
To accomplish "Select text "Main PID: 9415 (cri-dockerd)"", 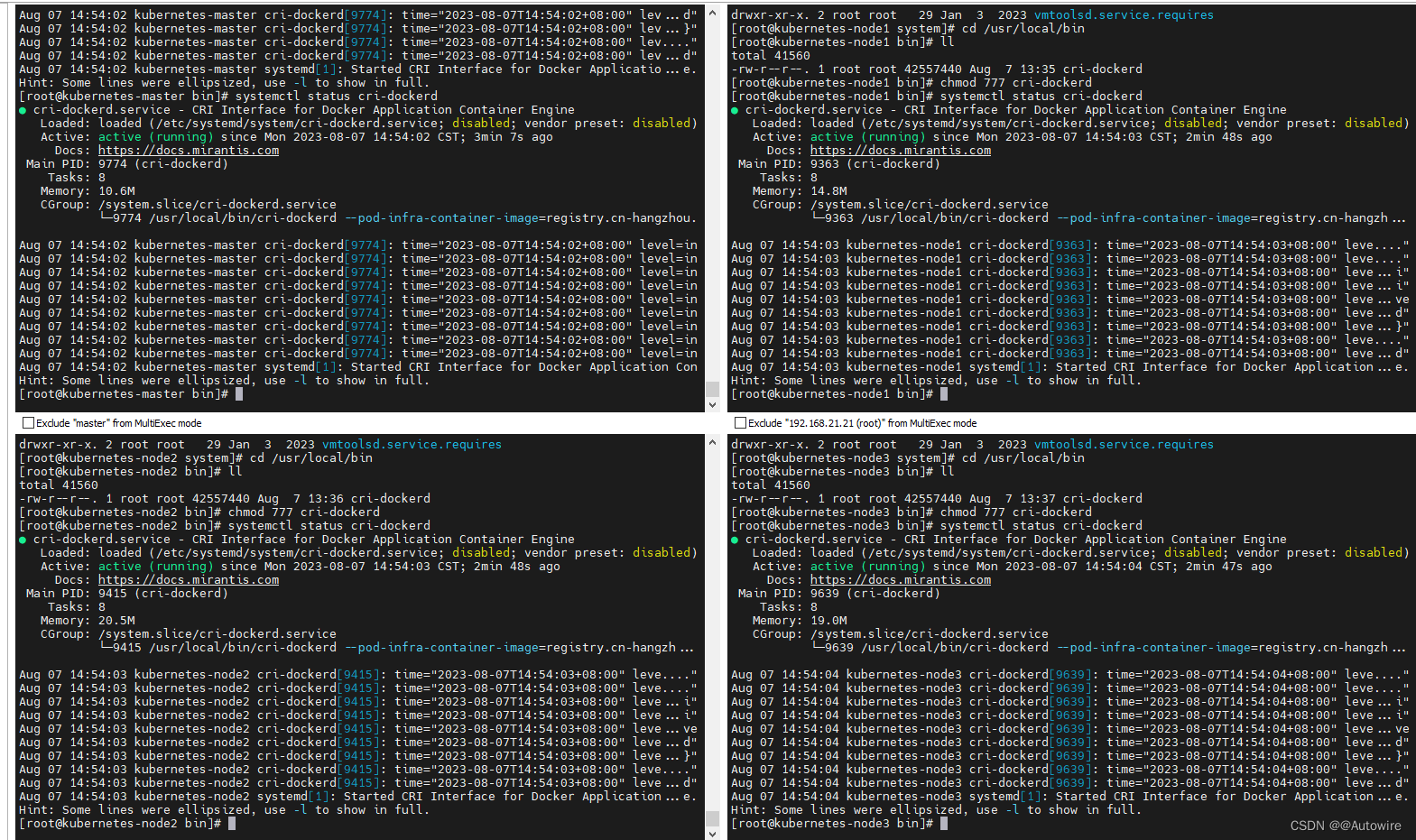I will click(127, 594).
